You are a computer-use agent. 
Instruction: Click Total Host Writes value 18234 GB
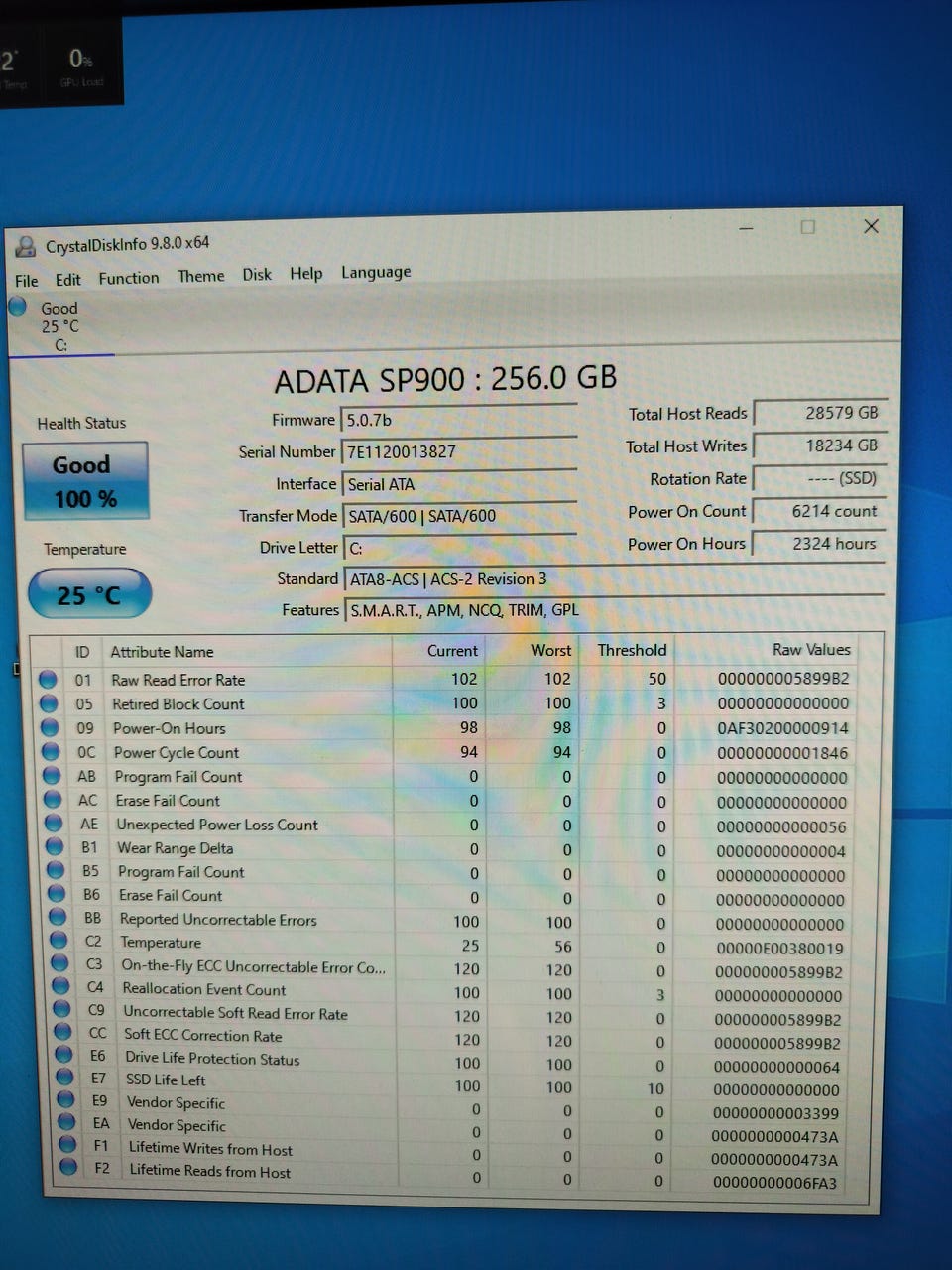[x=819, y=445]
